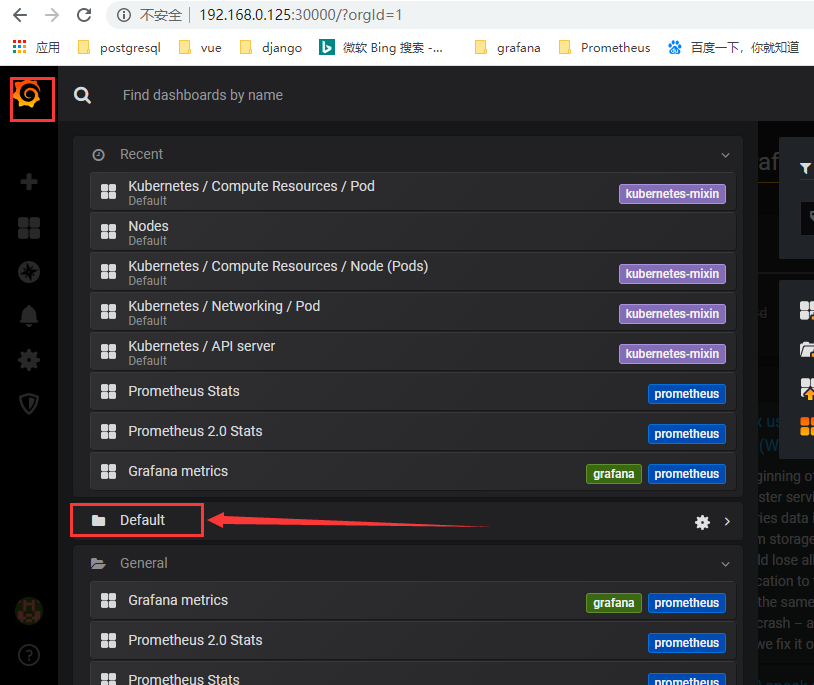Open the vue bookmark folder
Image resolution: width=814 pixels, height=685 pixels.
point(200,48)
